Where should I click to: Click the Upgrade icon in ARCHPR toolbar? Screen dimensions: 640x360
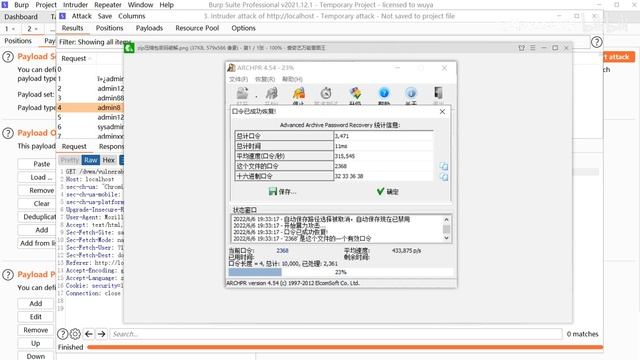[356, 94]
